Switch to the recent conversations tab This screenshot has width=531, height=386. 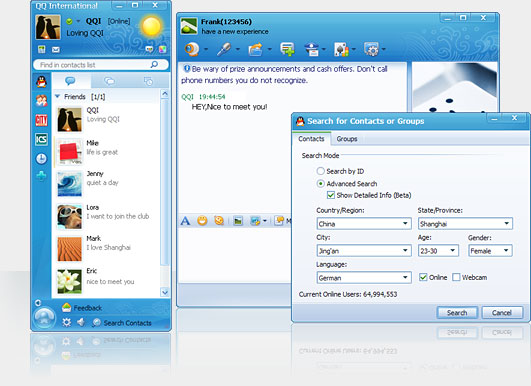tap(148, 81)
